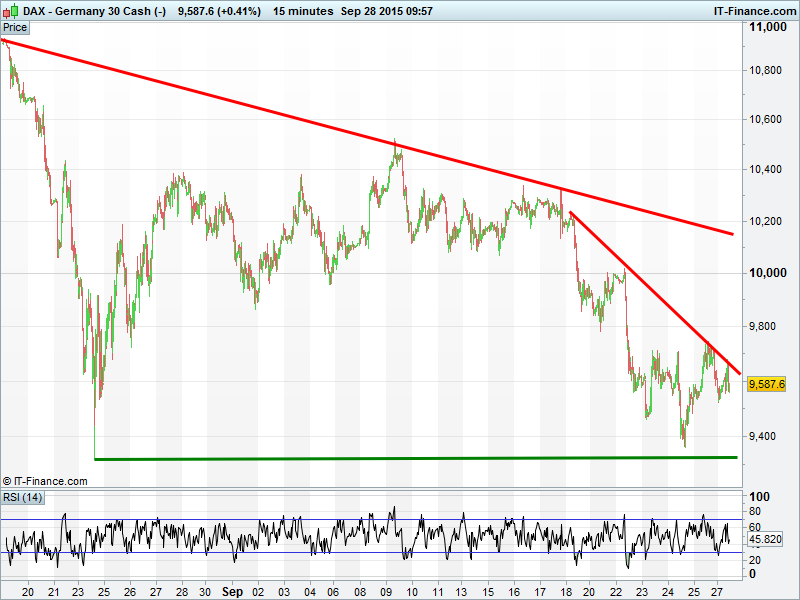
Task: Click the Sep 28 2015 09:57 timestamp
Action: (x=386, y=11)
